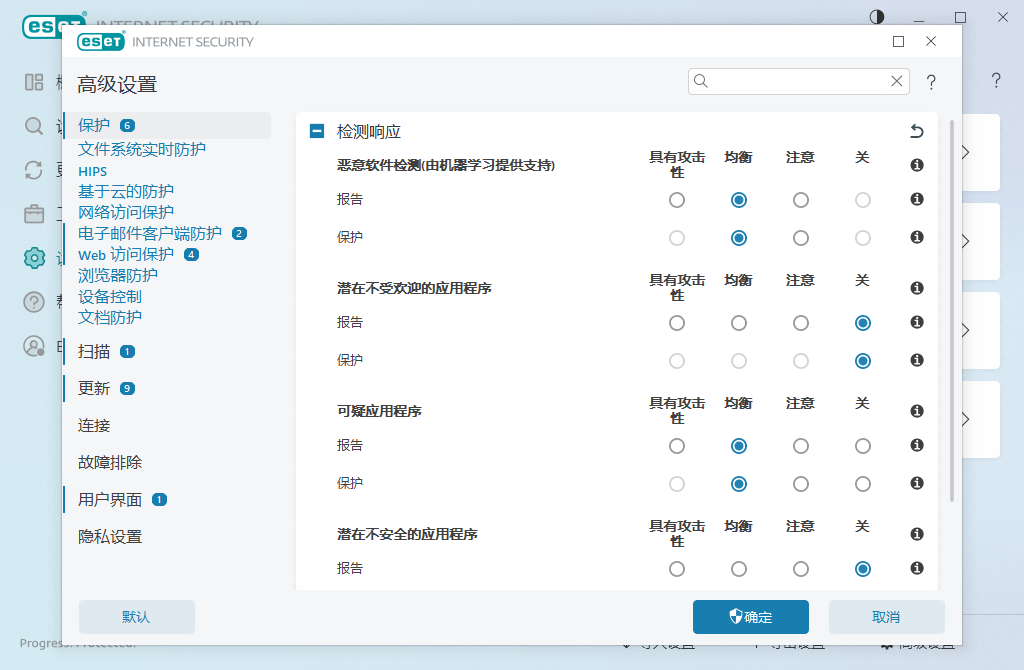Open 电子邮件客户端防护 settings
This screenshot has height=670, width=1024.
pyautogui.click(x=150, y=233)
